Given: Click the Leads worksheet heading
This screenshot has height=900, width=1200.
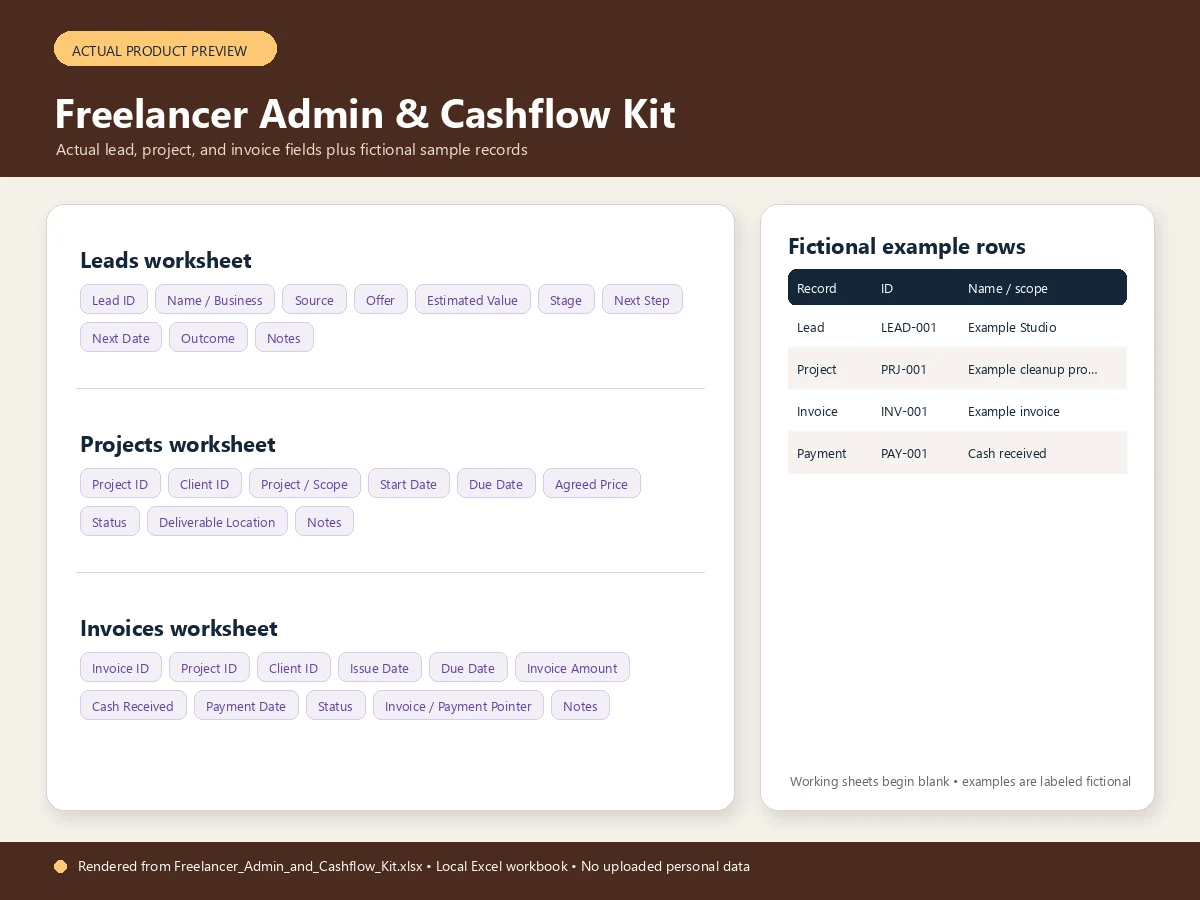Looking at the screenshot, I should 166,260.
